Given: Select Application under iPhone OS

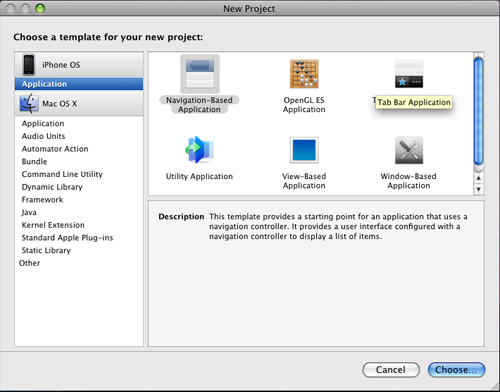Looking at the screenshot, I should tap(79, 84).
